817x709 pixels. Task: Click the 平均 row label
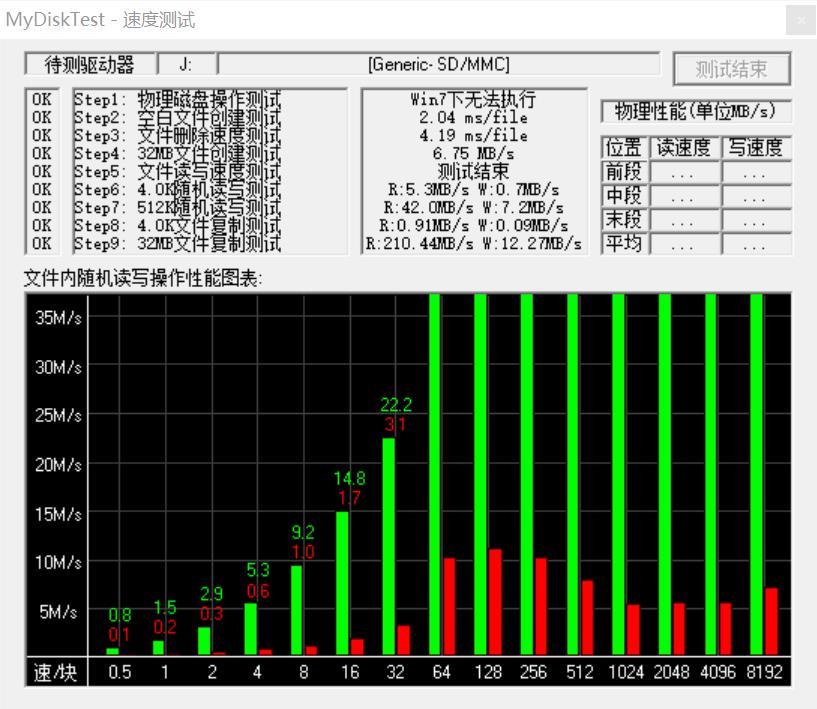coord(624,244)
